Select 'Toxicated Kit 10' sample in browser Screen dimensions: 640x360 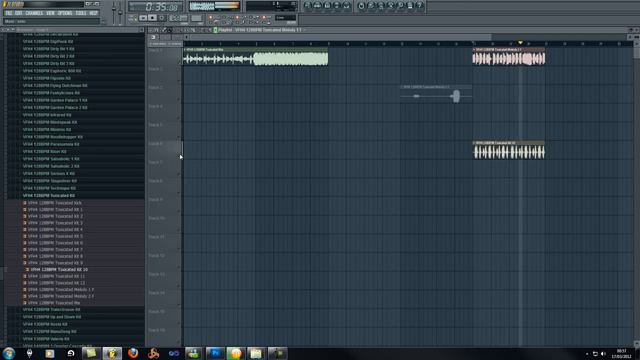coord(59,269)
